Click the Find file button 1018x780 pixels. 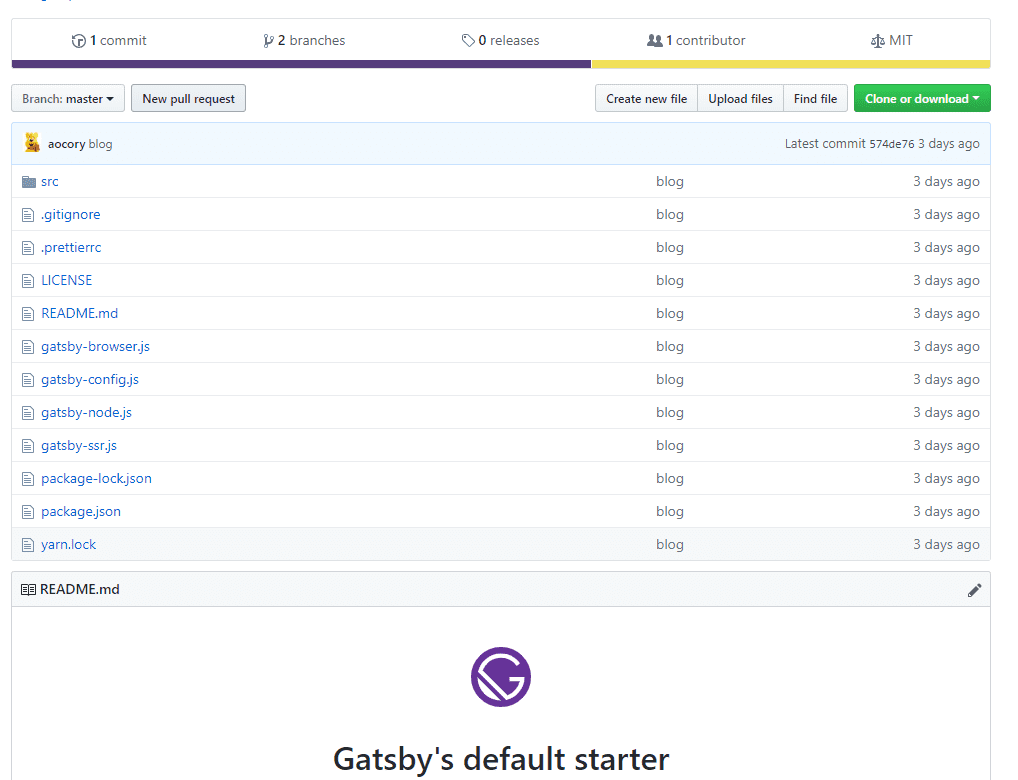tap(815, 98)
